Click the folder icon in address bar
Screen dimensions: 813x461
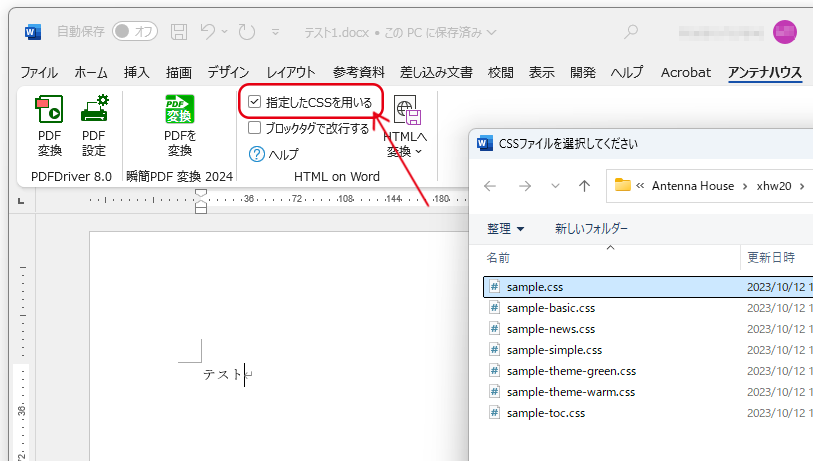(622, 185)
